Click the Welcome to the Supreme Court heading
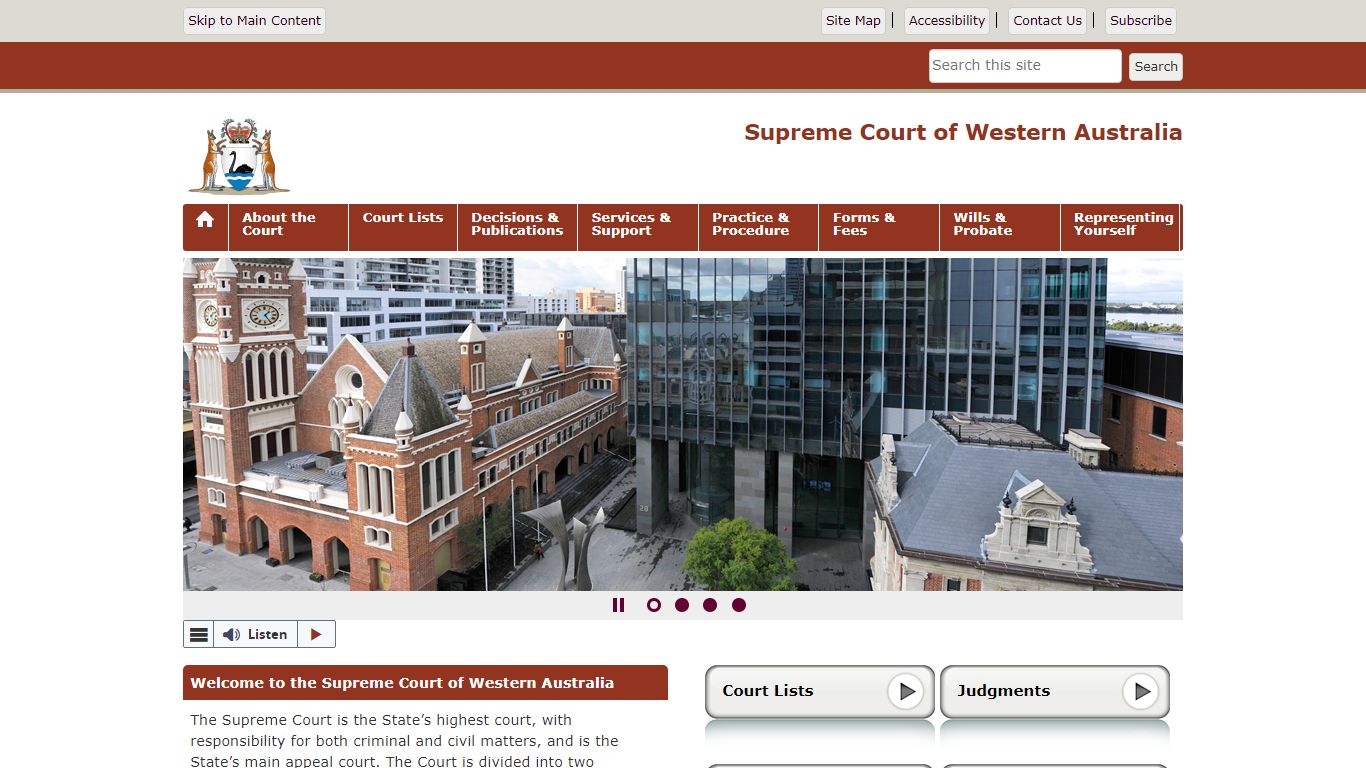Screen dimensions: 1366x768 (402, 684)
